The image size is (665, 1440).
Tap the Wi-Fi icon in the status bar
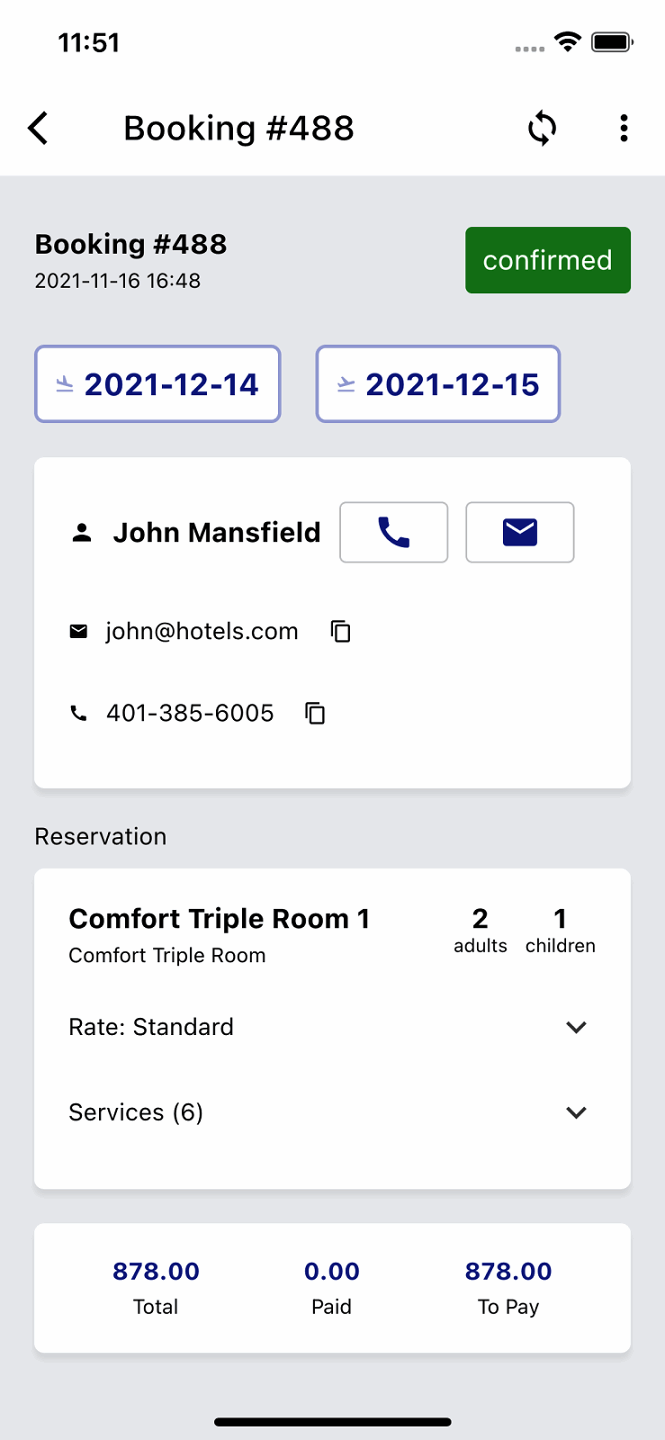(569, 42)
